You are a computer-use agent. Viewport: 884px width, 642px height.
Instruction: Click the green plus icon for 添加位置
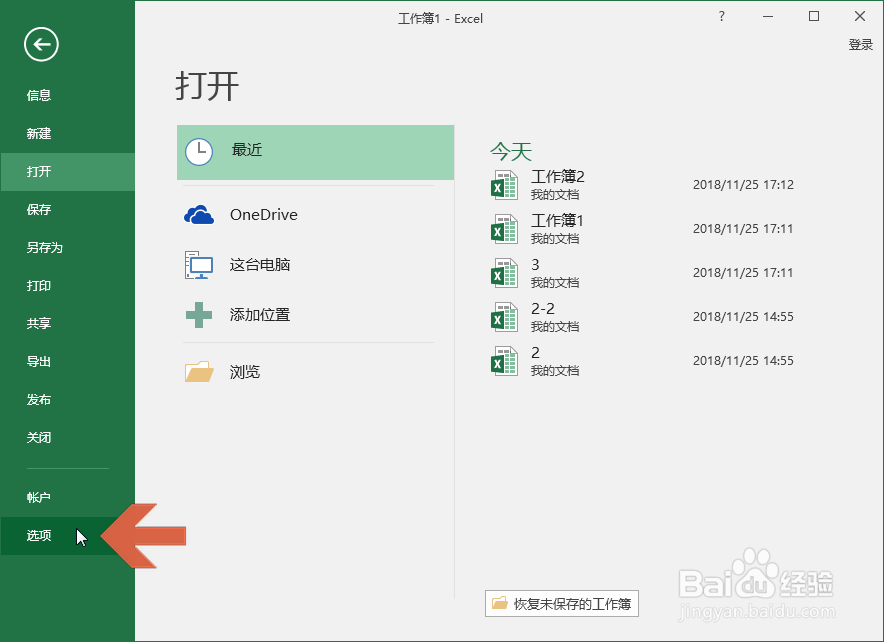pos(199,315)
